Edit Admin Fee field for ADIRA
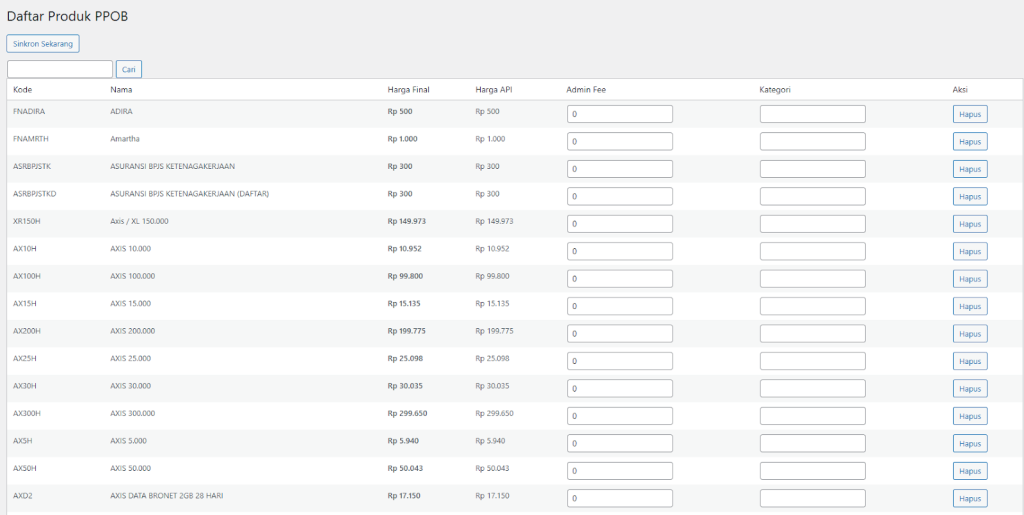Viewport: 1024px width, 515px height. point(620,114)
